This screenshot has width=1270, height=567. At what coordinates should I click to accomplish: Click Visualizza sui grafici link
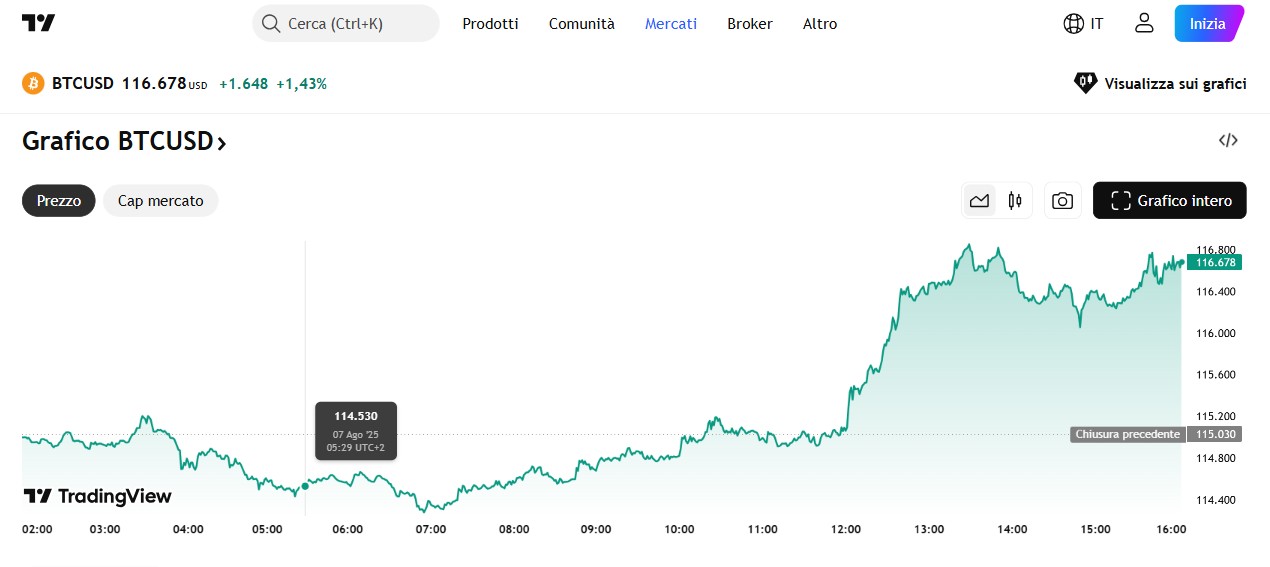pos(1175,83)
